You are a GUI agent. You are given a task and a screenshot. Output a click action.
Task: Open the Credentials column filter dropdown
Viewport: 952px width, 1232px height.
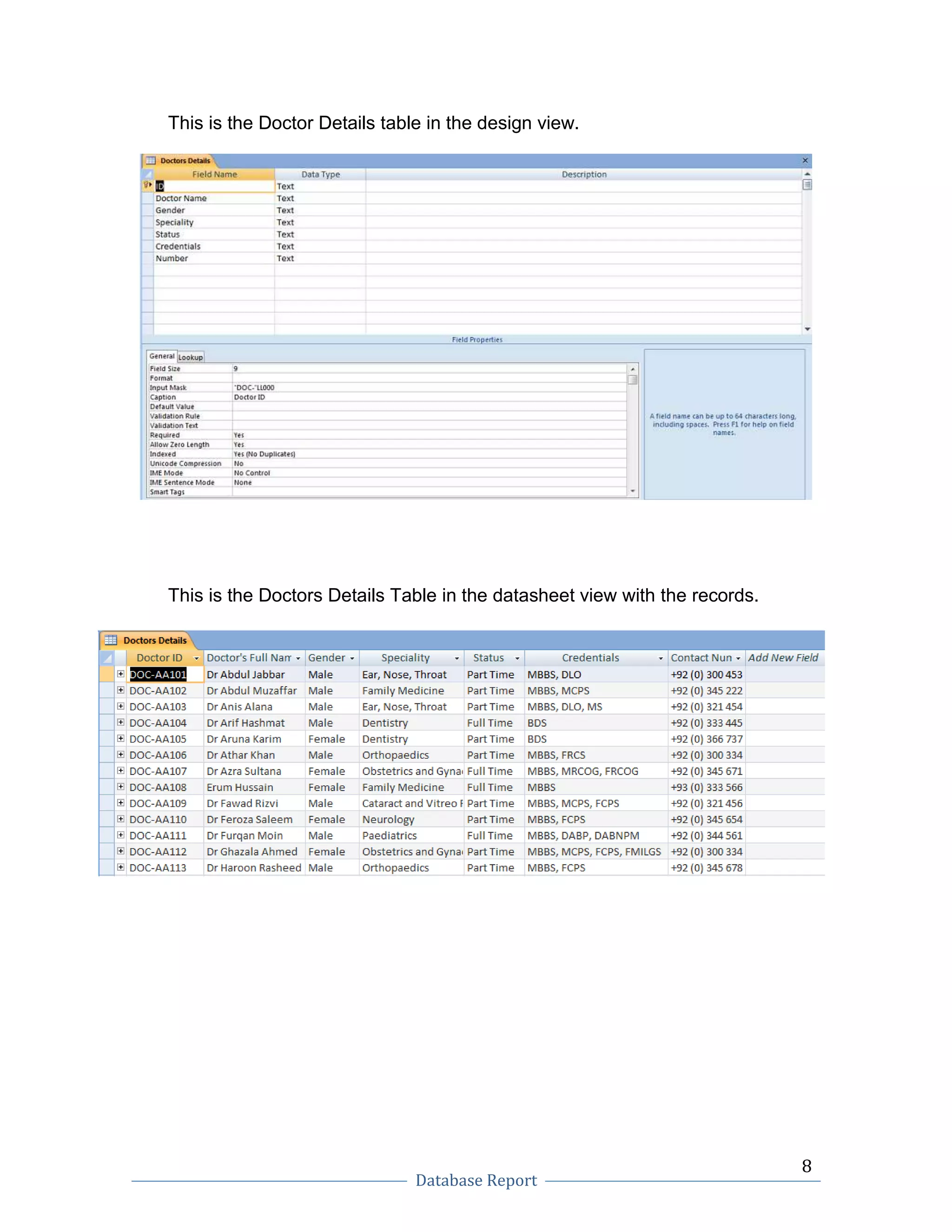(x=661, y=658)
